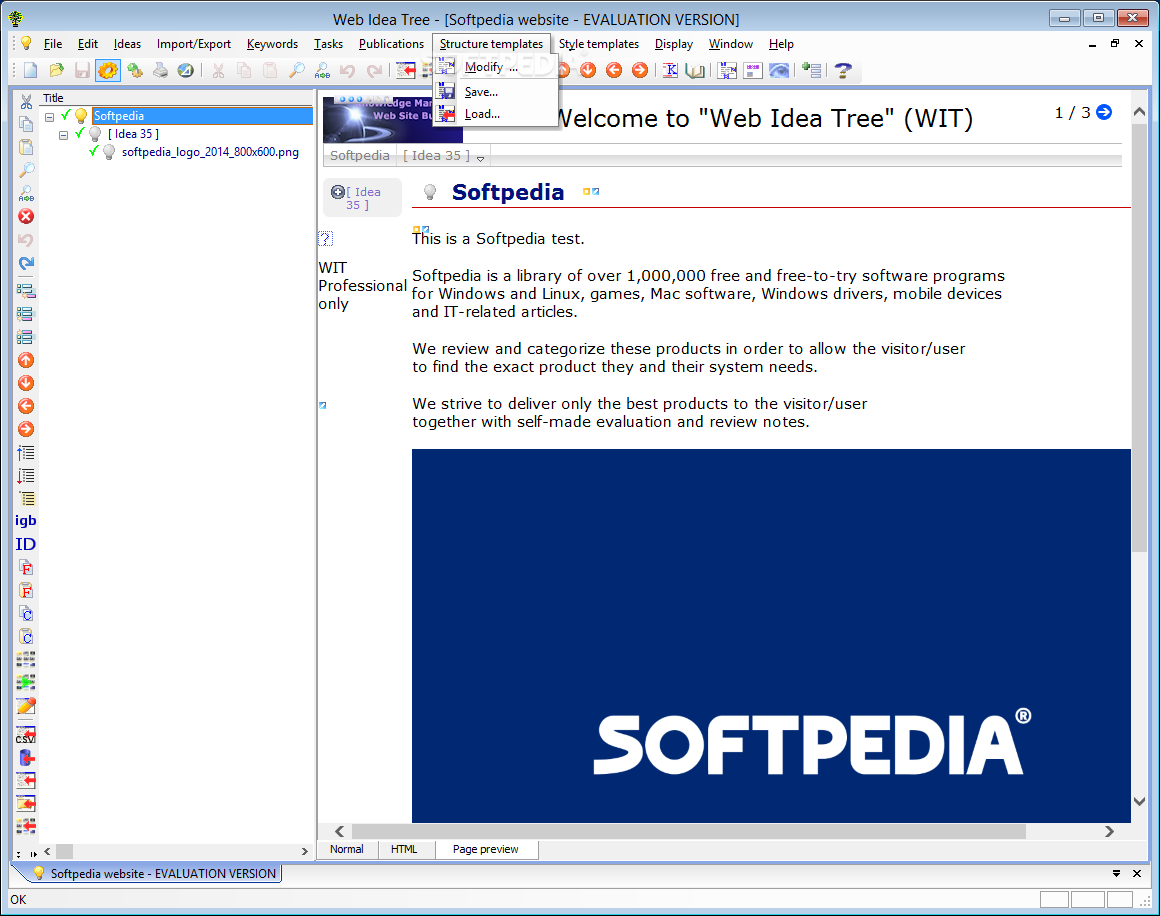Switch to the Normal view tab

(346, 849)
